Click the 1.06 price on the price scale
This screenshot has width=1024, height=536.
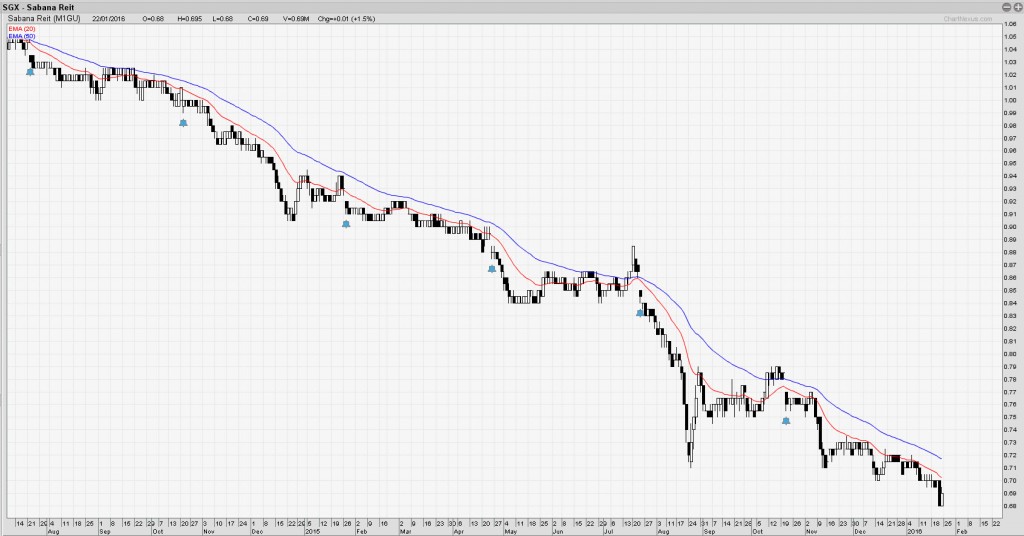point(1009,36)
